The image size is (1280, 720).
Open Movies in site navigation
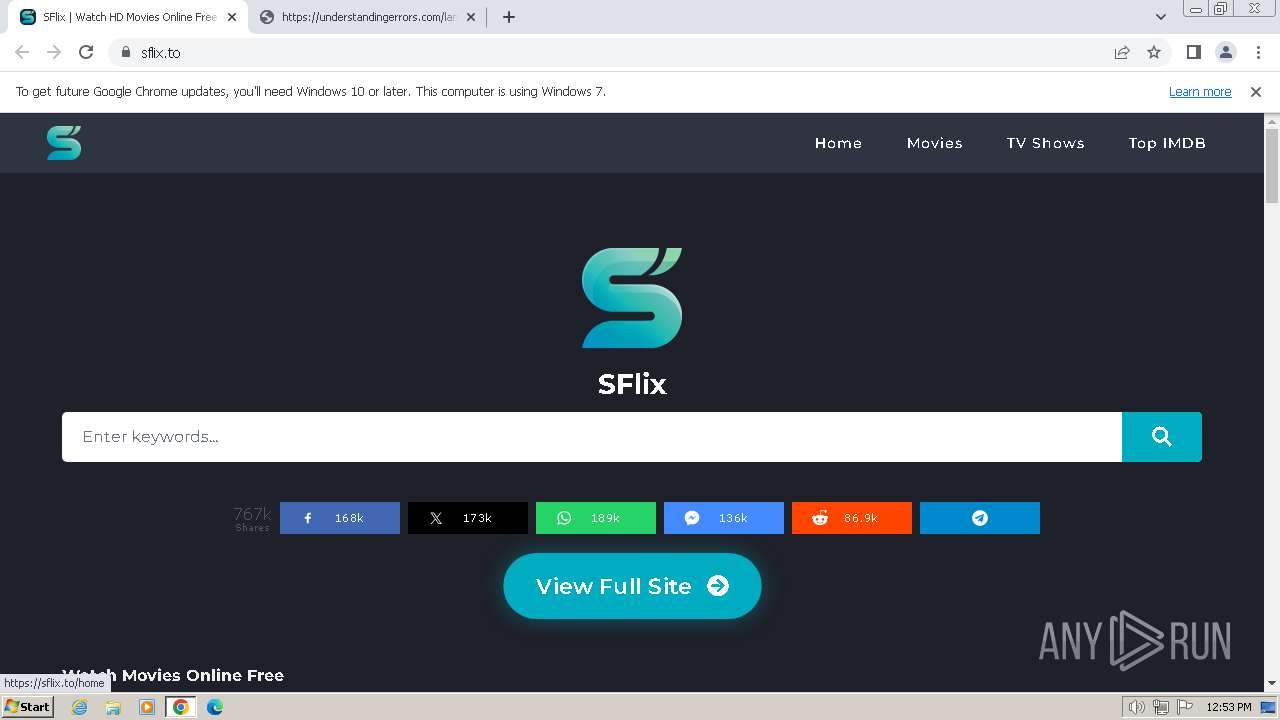934,143
